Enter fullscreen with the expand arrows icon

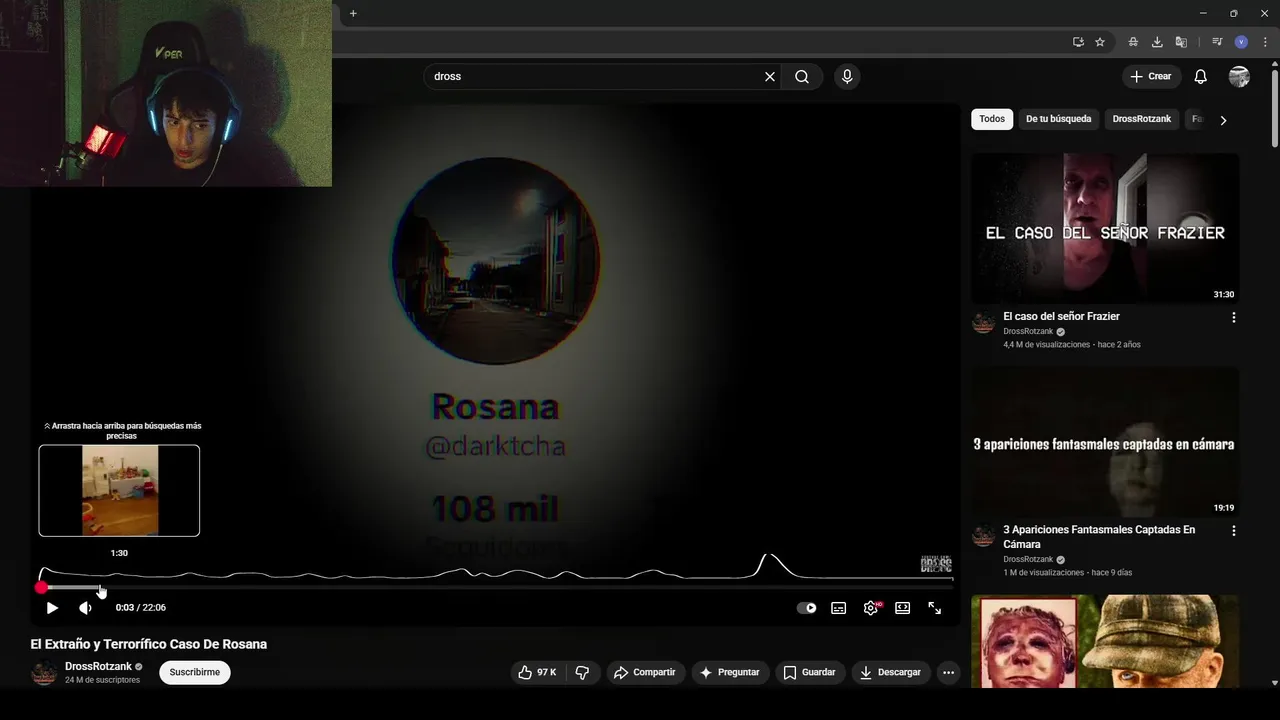(935, 608)
